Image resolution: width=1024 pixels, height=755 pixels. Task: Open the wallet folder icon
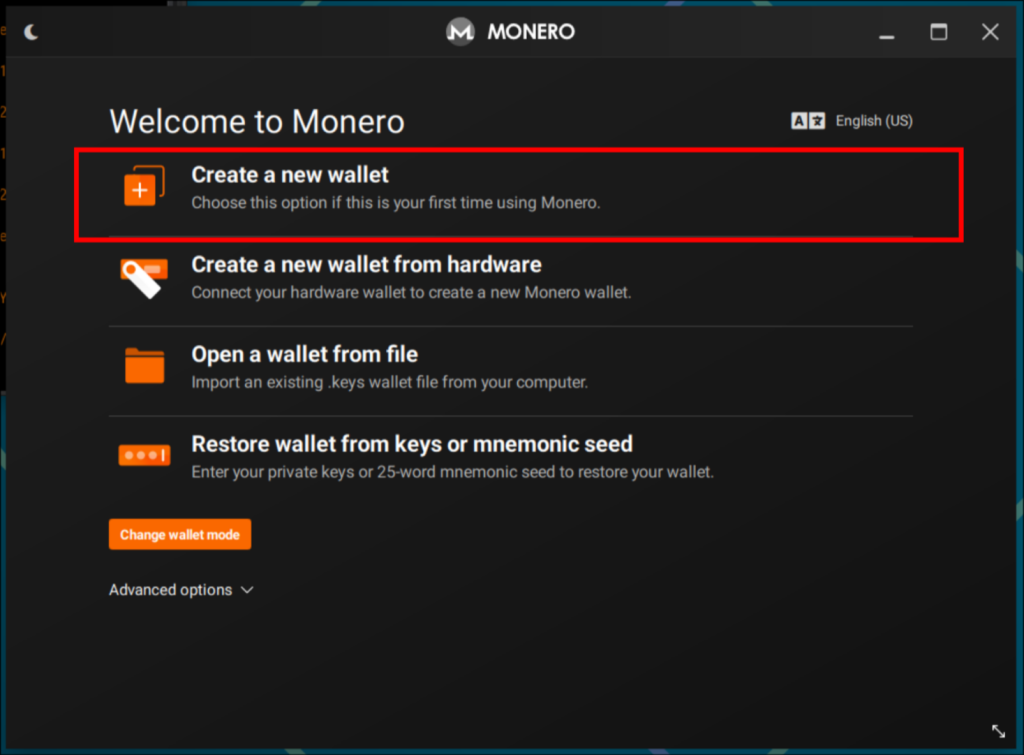143,366
